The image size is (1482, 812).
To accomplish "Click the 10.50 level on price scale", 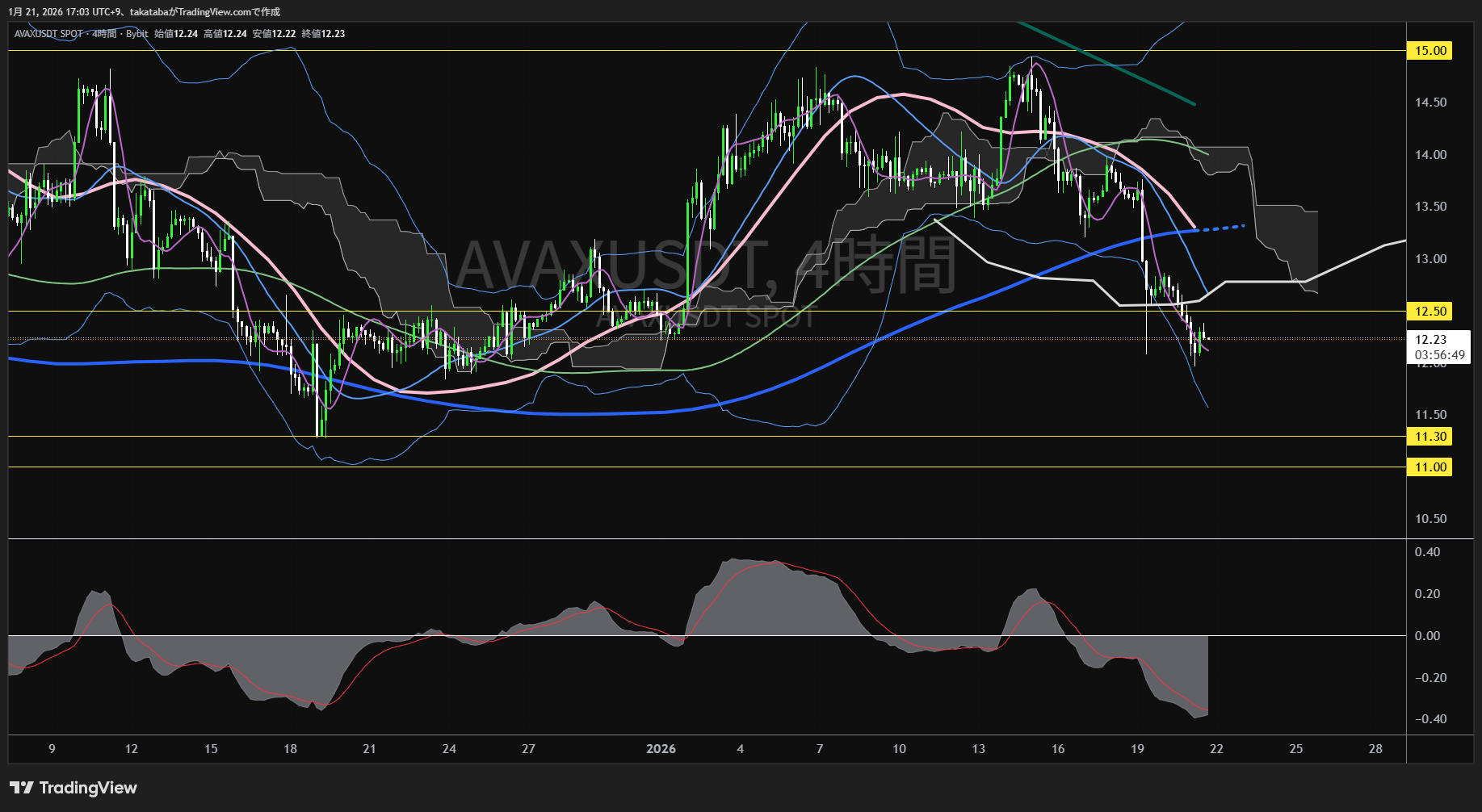I will 1430,519.
